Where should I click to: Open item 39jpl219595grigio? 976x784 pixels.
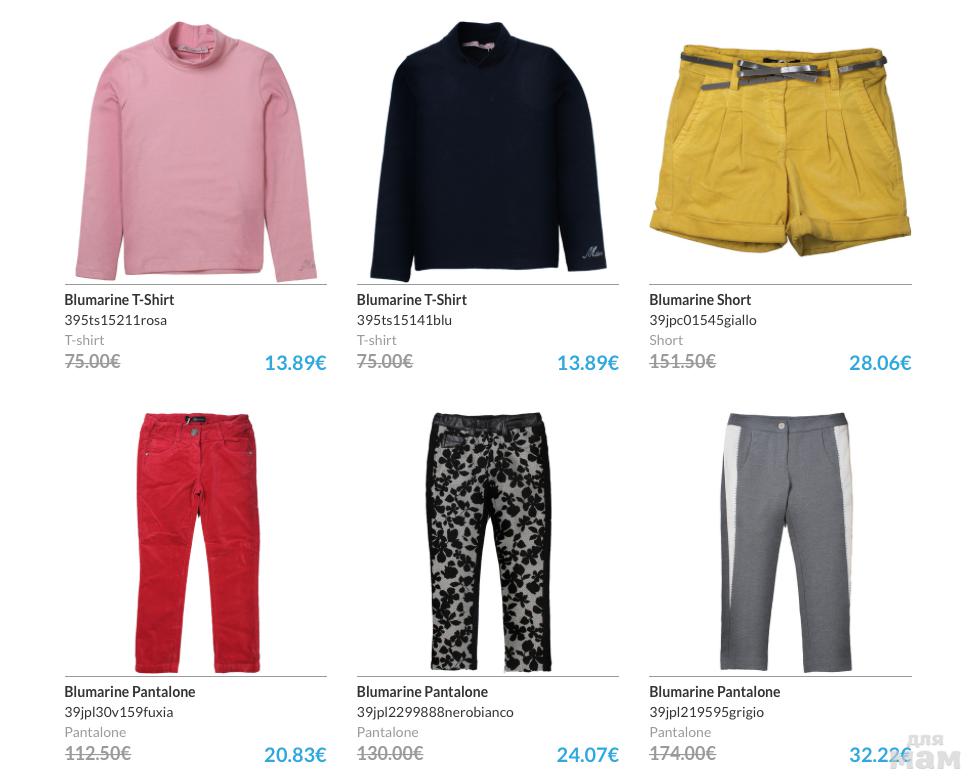pos(706,712)
